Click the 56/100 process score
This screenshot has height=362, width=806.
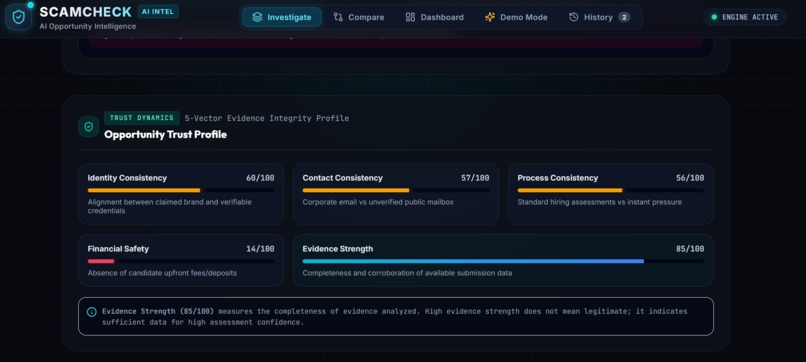[x=690, y=178]
